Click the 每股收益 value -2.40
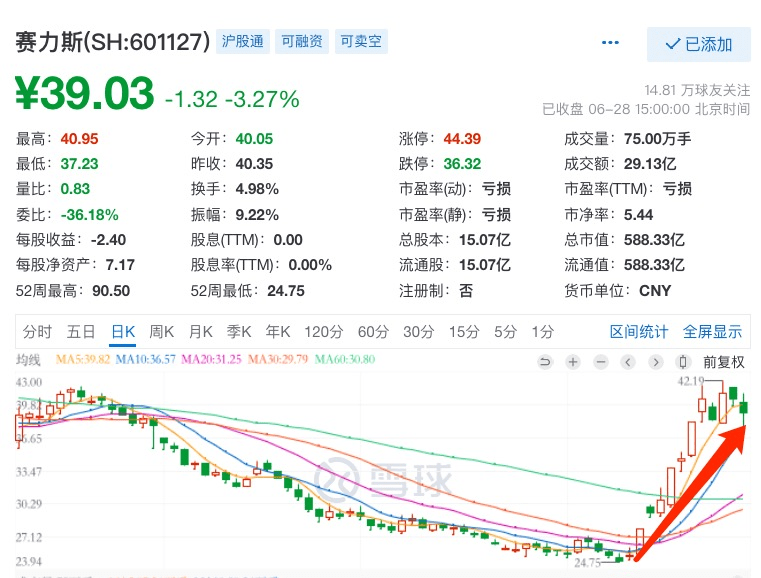This screenshot has width=761, height=578. point(108,240)
